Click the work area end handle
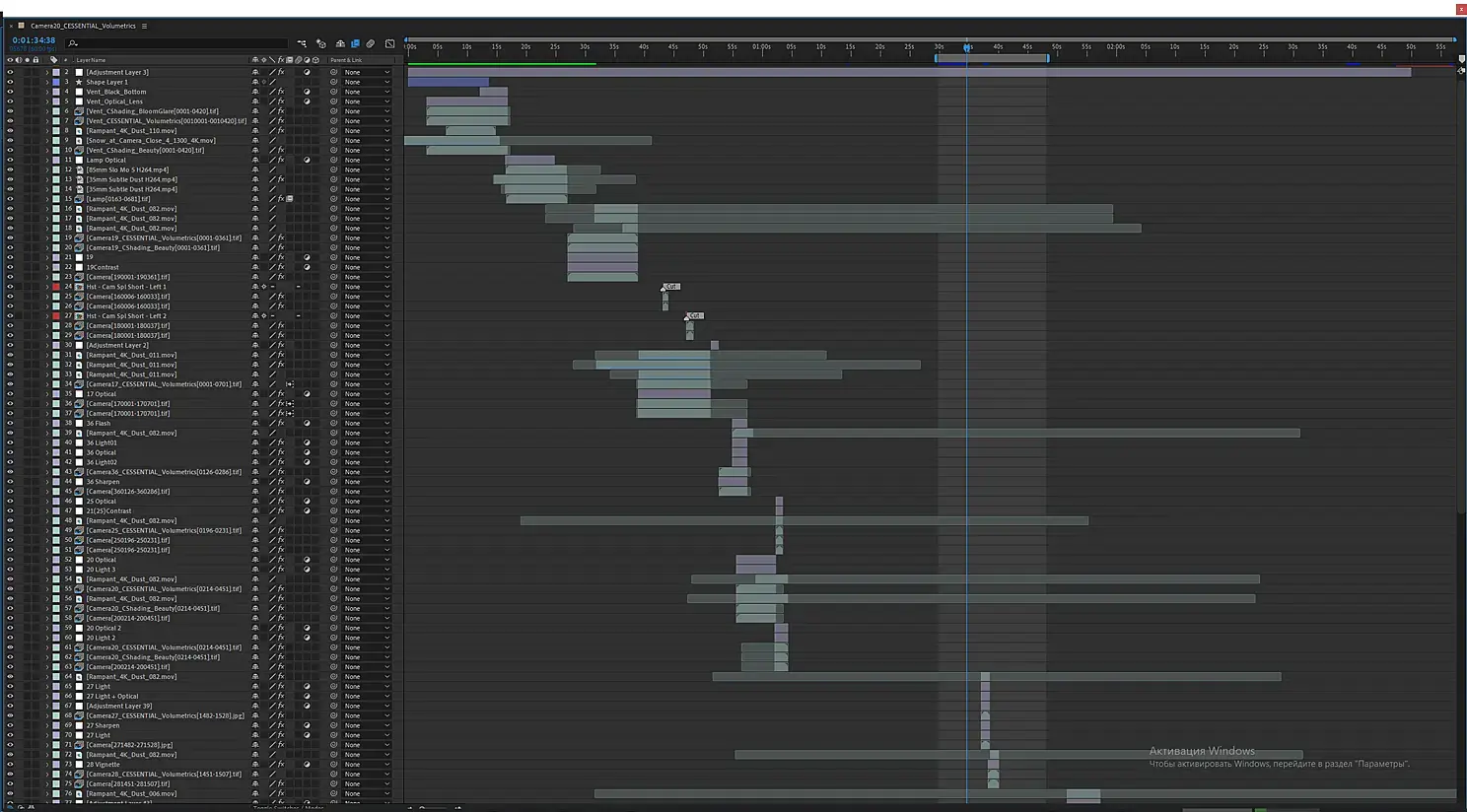1467x812 pixels. coord(1048,58)
